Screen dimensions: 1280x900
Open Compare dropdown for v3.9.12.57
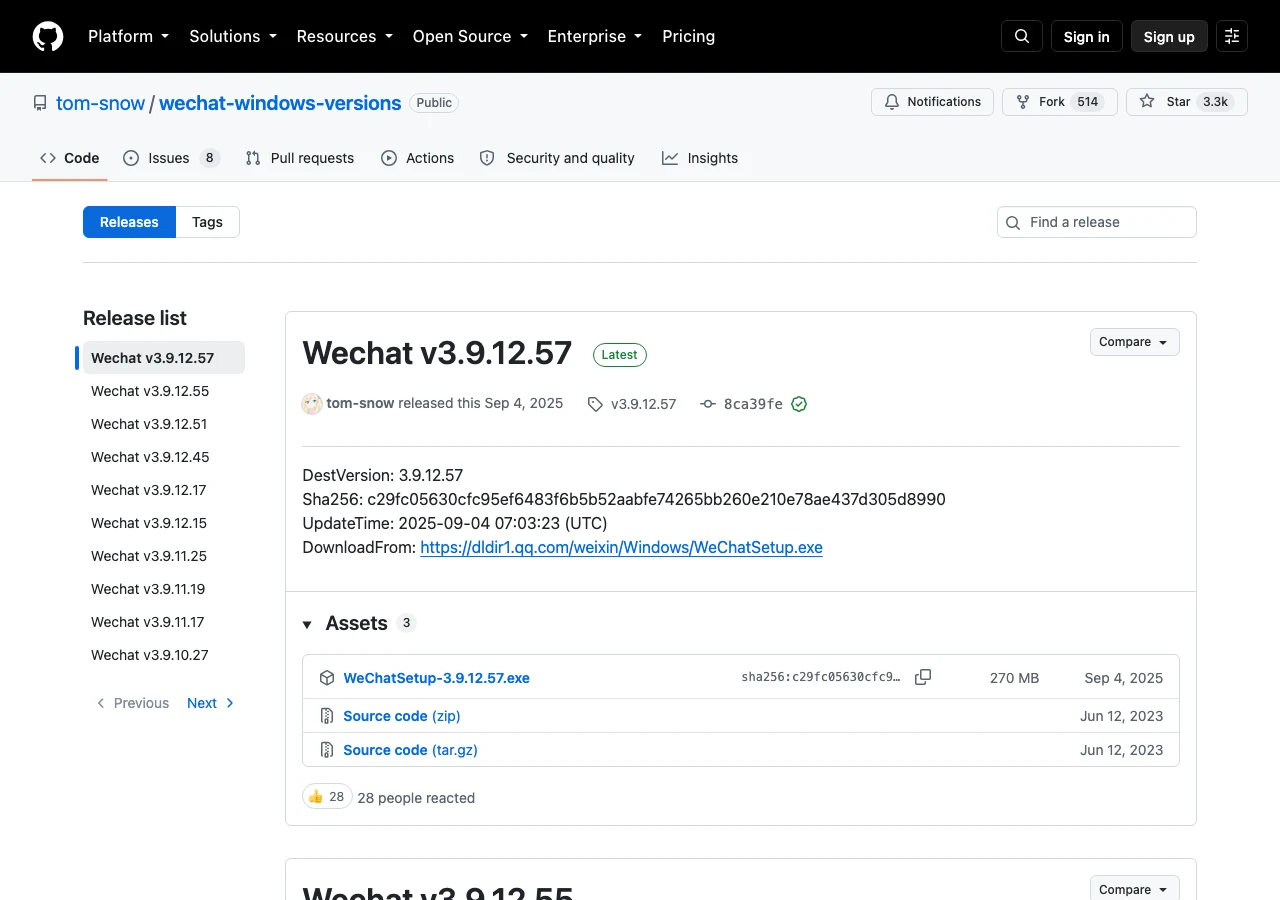(1135, 342)
